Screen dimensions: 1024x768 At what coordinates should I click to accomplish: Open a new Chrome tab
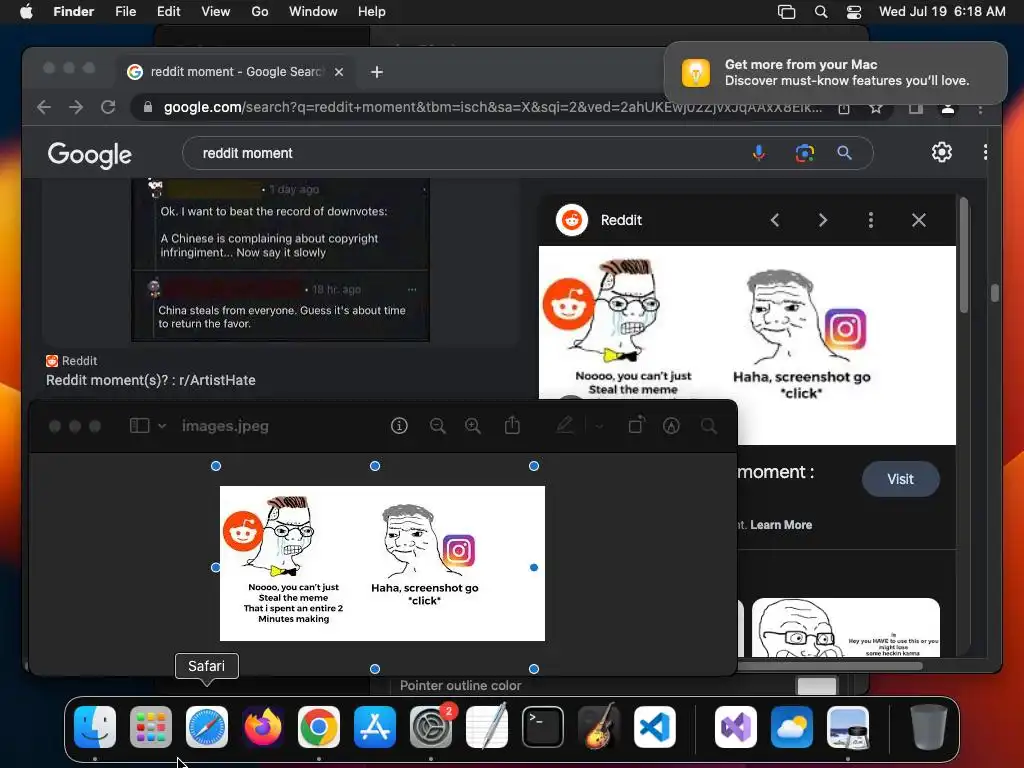(377, 72)
